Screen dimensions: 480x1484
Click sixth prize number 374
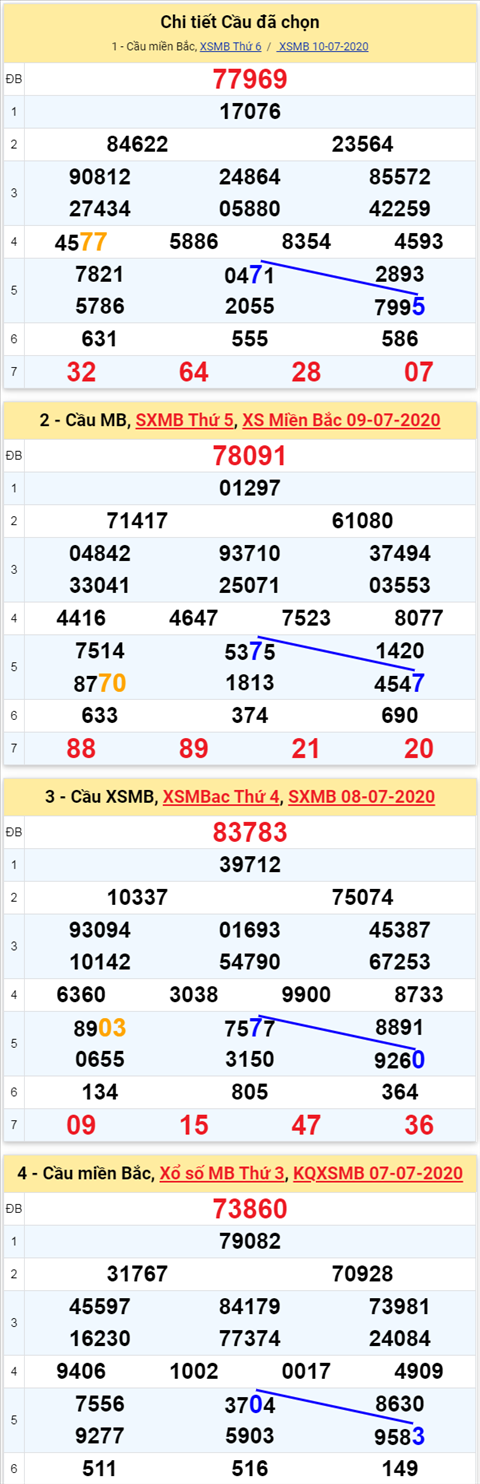(x=250, y=715)
